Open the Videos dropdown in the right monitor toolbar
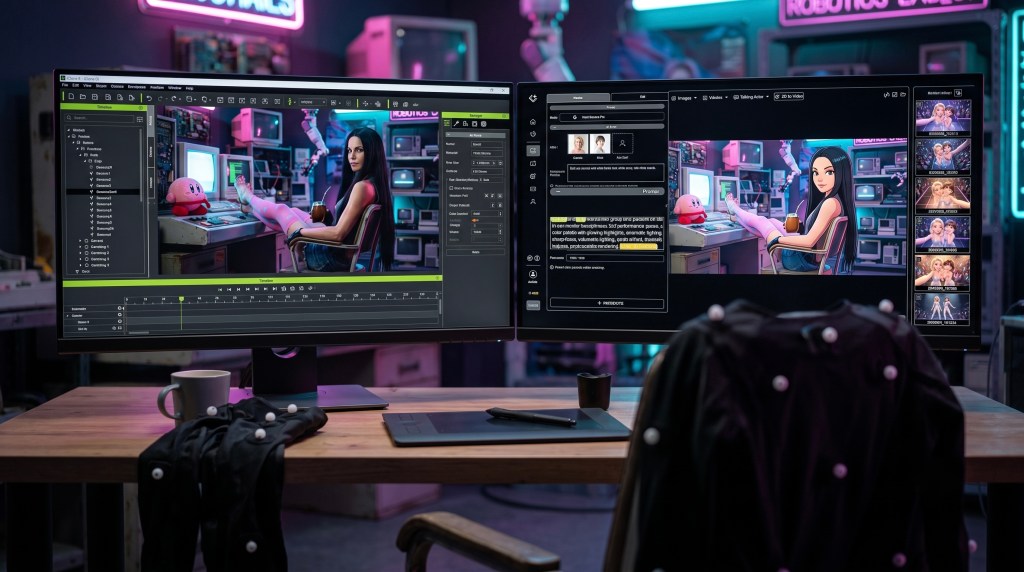This screenshot has height=572, width=1024. click(x=715, y=98)
